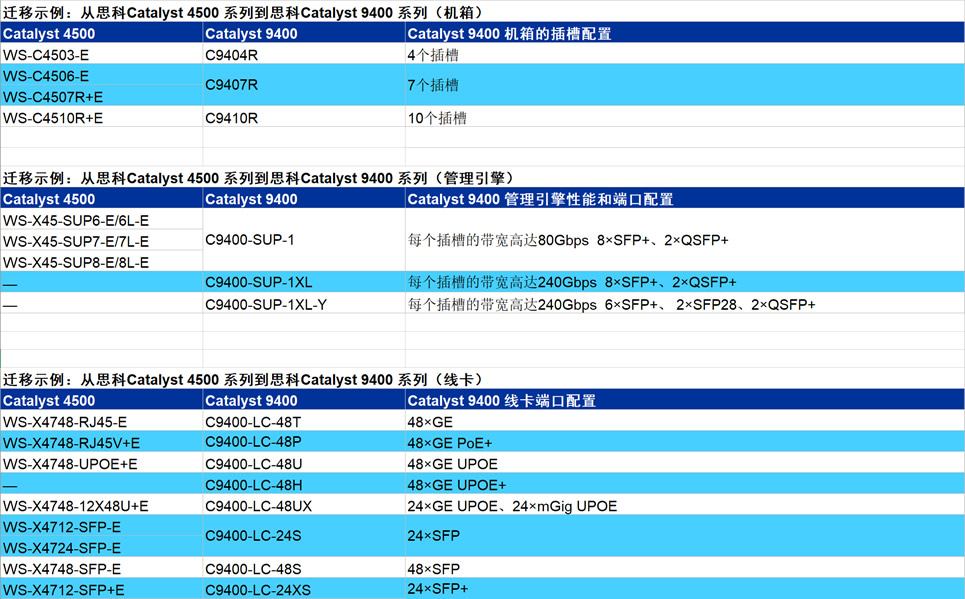Select the "WS-X45-SUP8-E/8L-E" cell
The image size is (965, 599).
(x=102, y=262)
